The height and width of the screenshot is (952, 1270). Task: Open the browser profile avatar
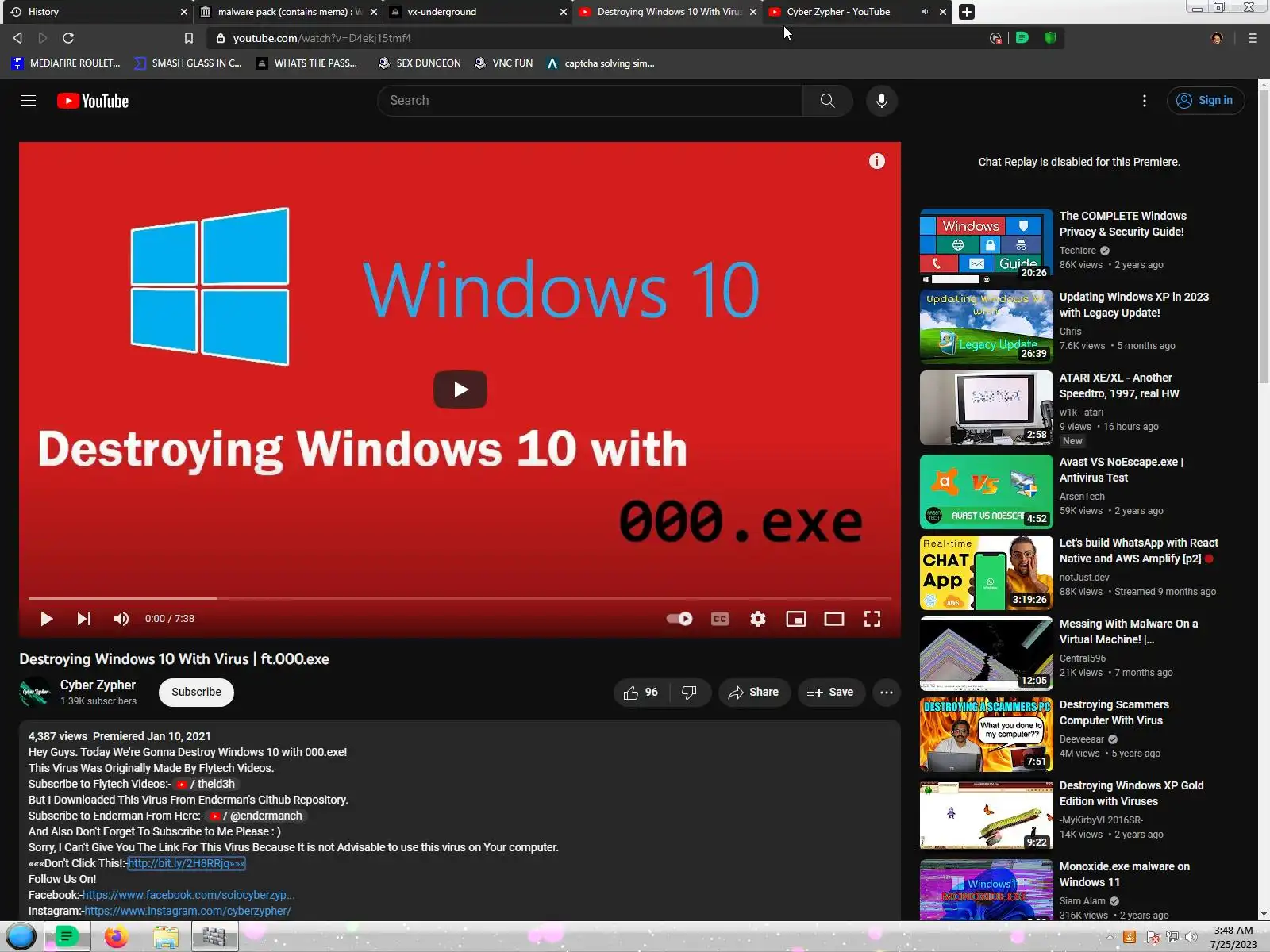click(1217, 38)
